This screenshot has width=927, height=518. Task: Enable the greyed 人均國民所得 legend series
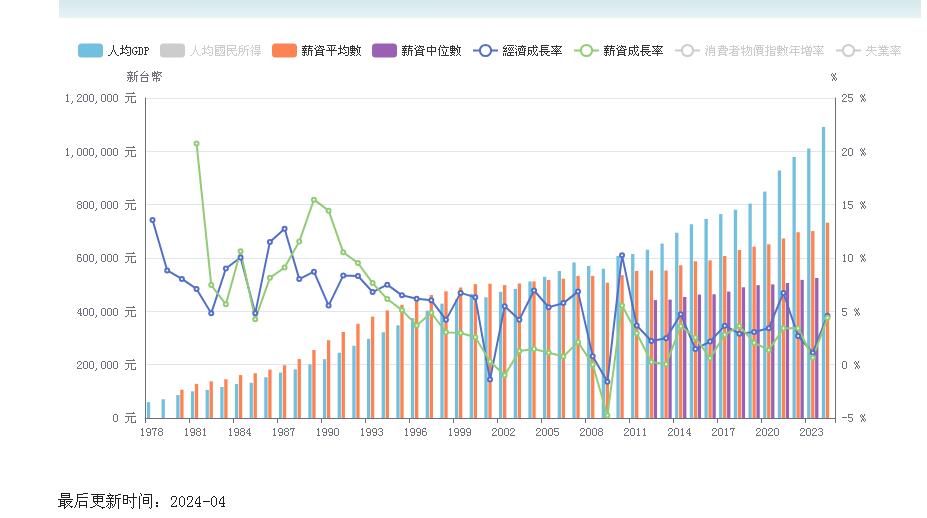point(210,51)
